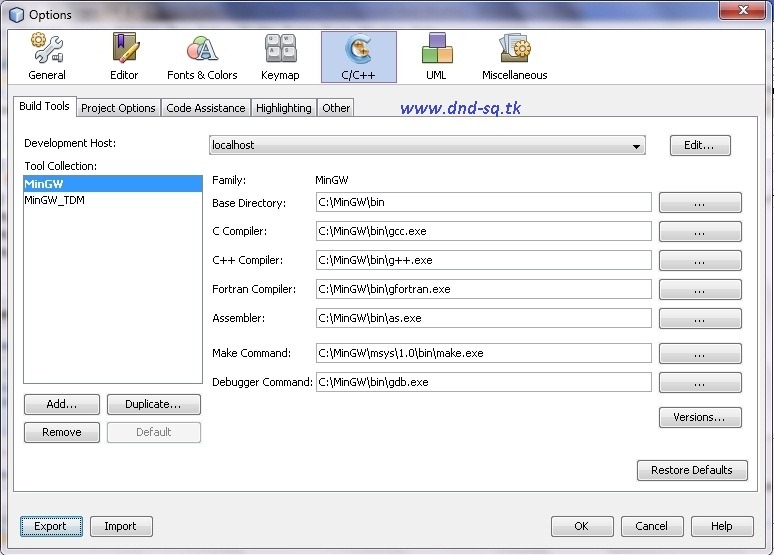
Task: Open the Highlighting tab
Action: pos(283,108)
